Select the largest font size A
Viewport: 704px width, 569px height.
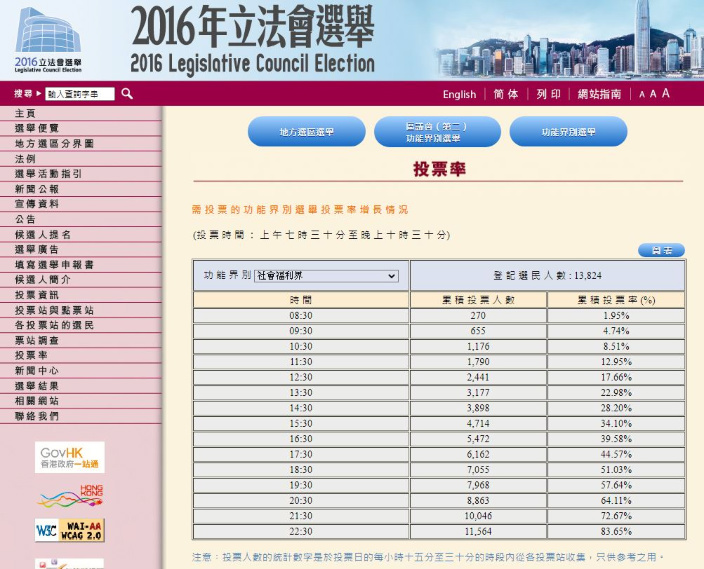click(666, 93)
